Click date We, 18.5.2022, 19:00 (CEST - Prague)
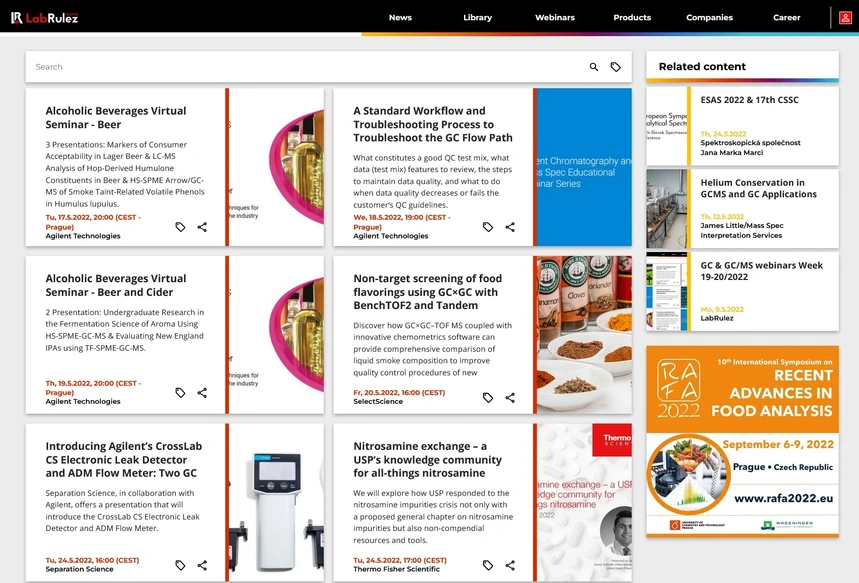The image size is (859, 583). coord(402,222)
